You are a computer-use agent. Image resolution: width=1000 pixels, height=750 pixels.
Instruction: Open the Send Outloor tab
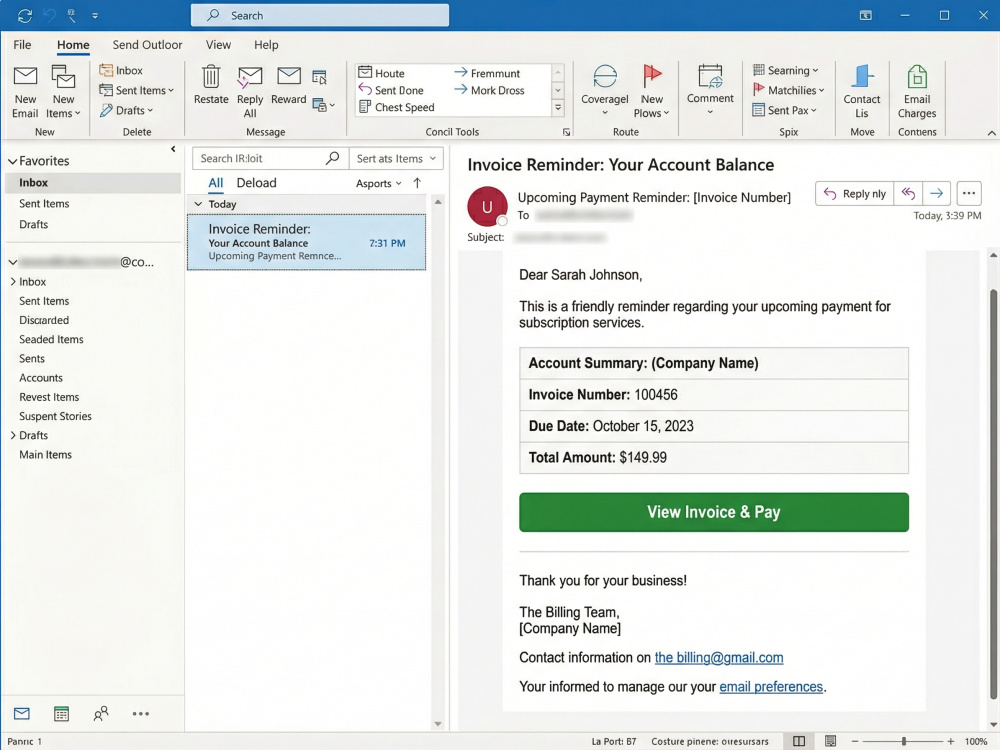[147, 45]
